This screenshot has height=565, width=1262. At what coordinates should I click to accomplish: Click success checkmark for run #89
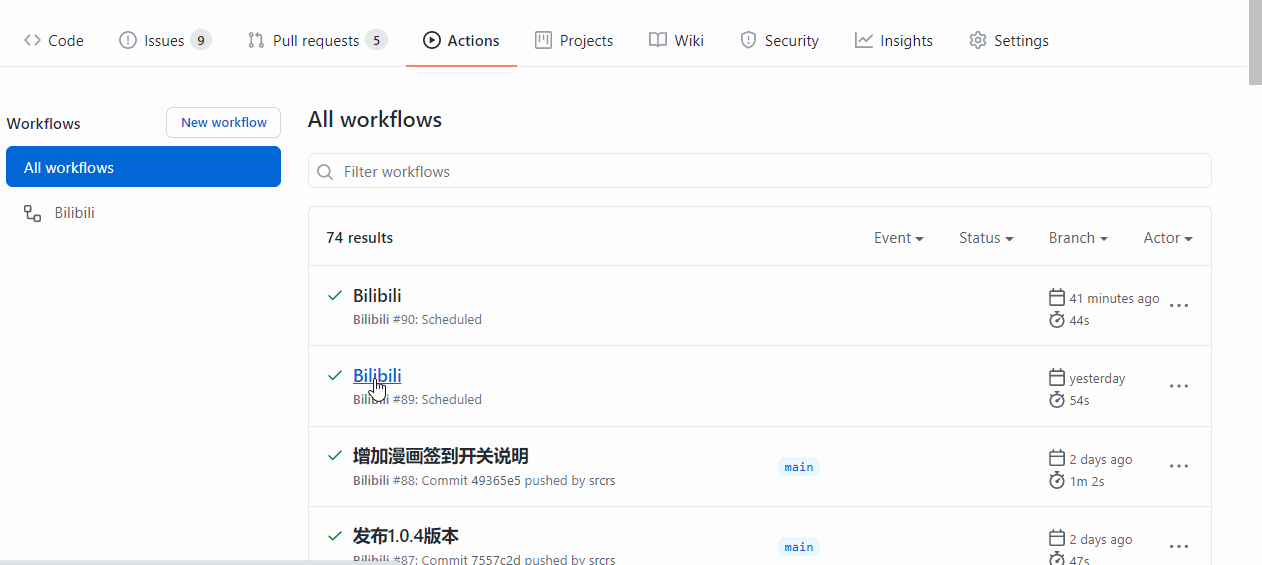tap(335, 375)
